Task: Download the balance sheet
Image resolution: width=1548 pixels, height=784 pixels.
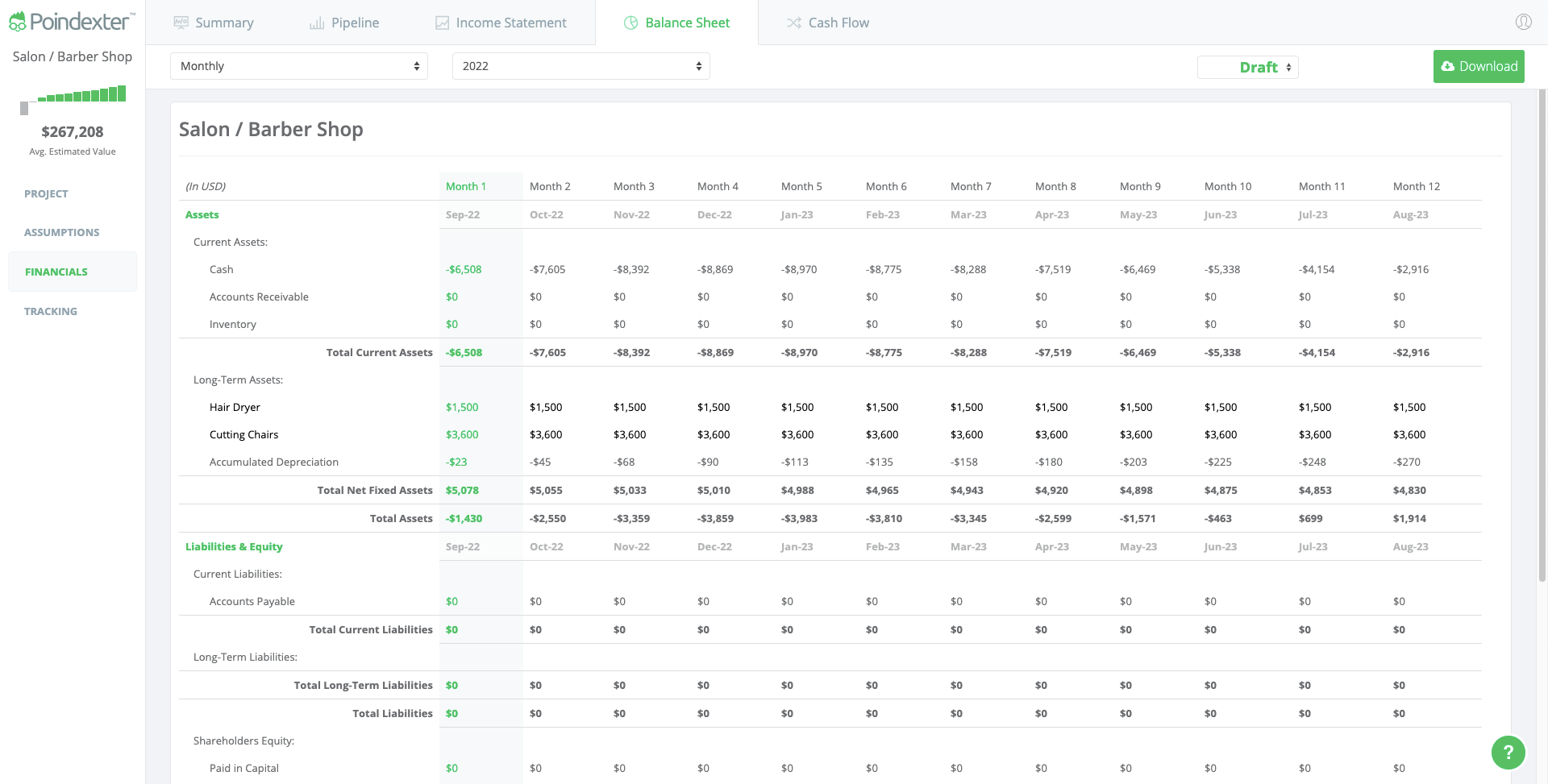Action: (x=1479, y=66)
